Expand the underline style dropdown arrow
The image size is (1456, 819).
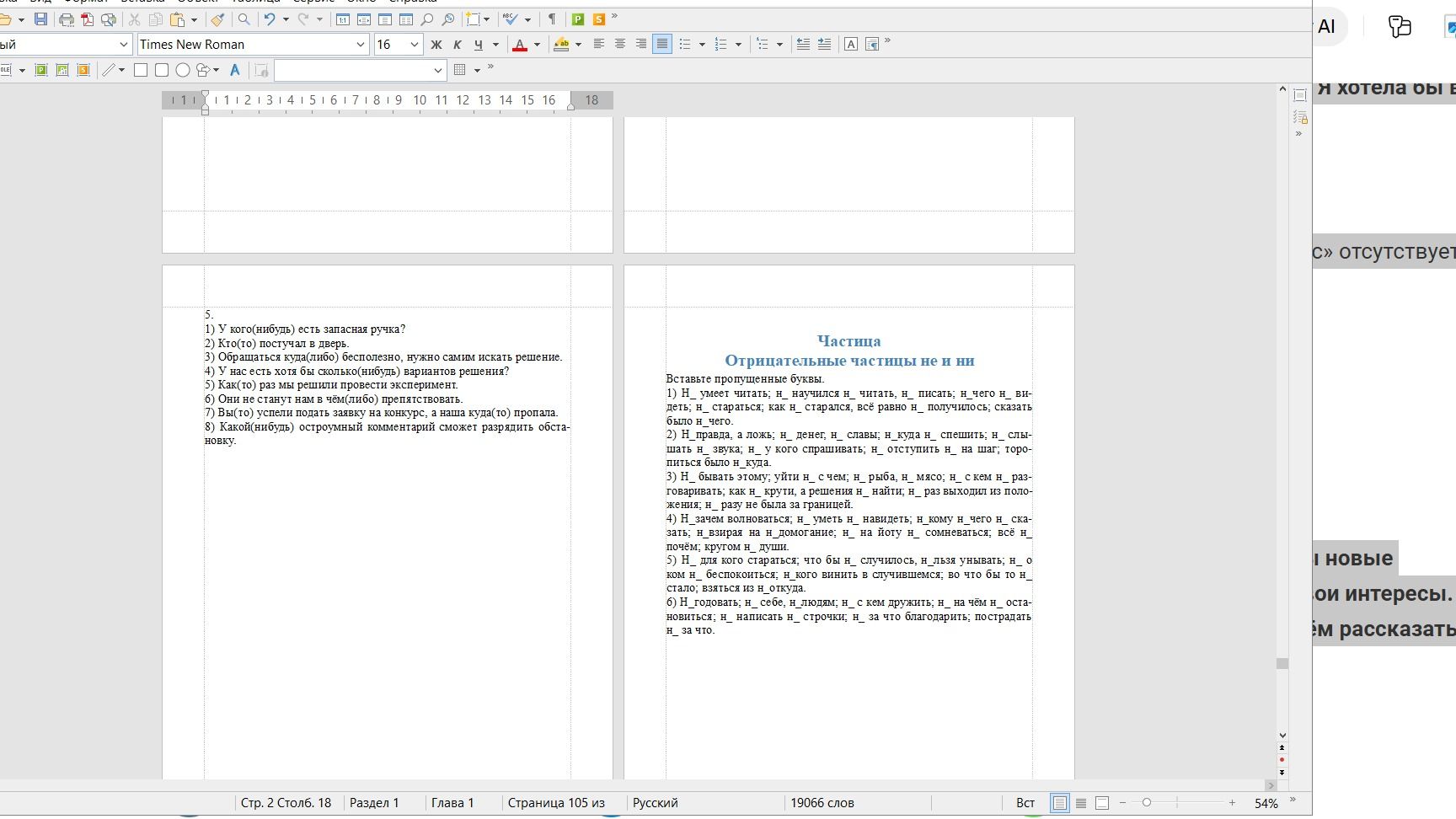[495, 44]
